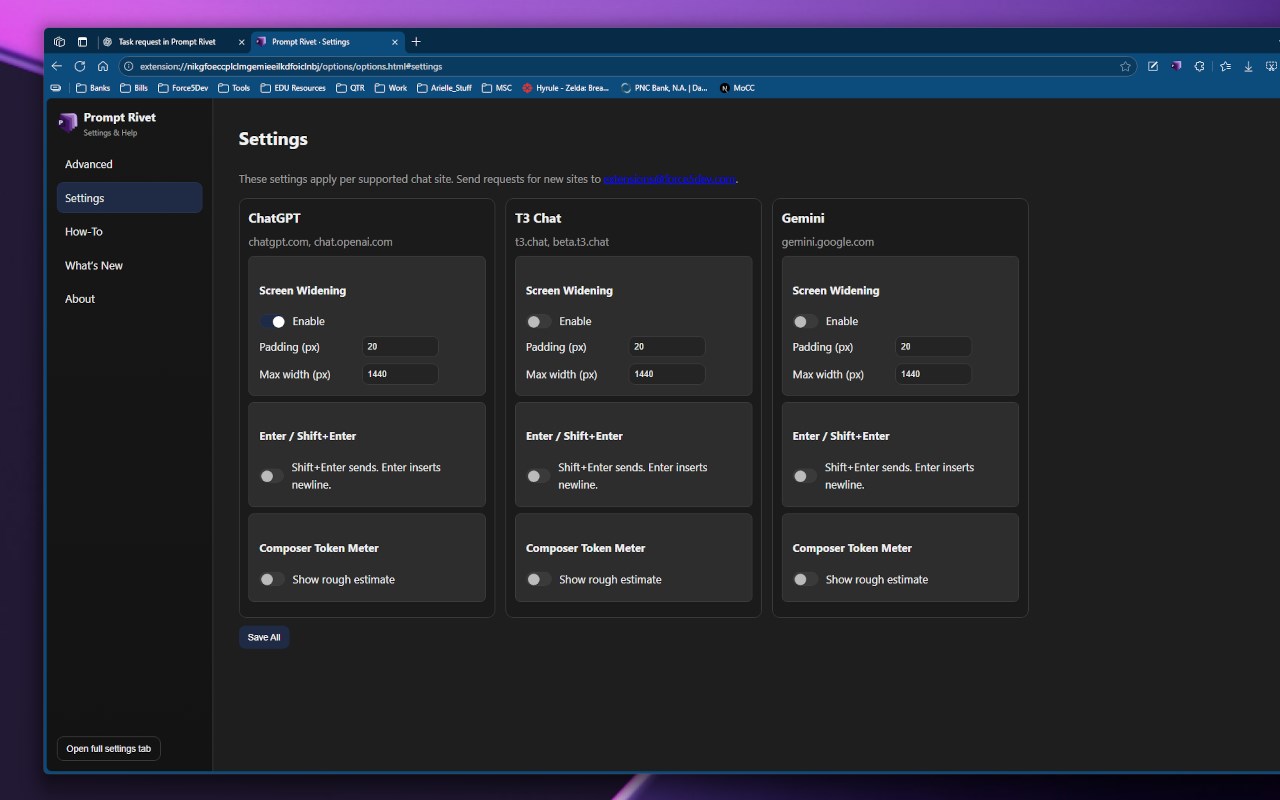Open the Work bookmark folder
Image resolution: width=1280 pixels, height=800 pixels.
point(391,88)
